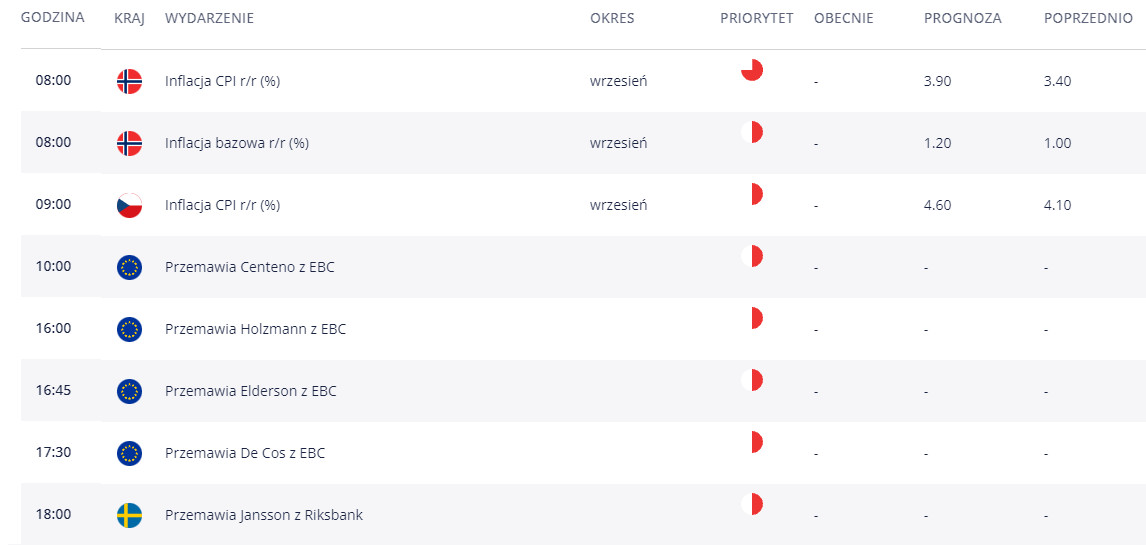The image size is (1146, 545).
Task: Click the Sweden flag icon
Action: coord(129,515)
